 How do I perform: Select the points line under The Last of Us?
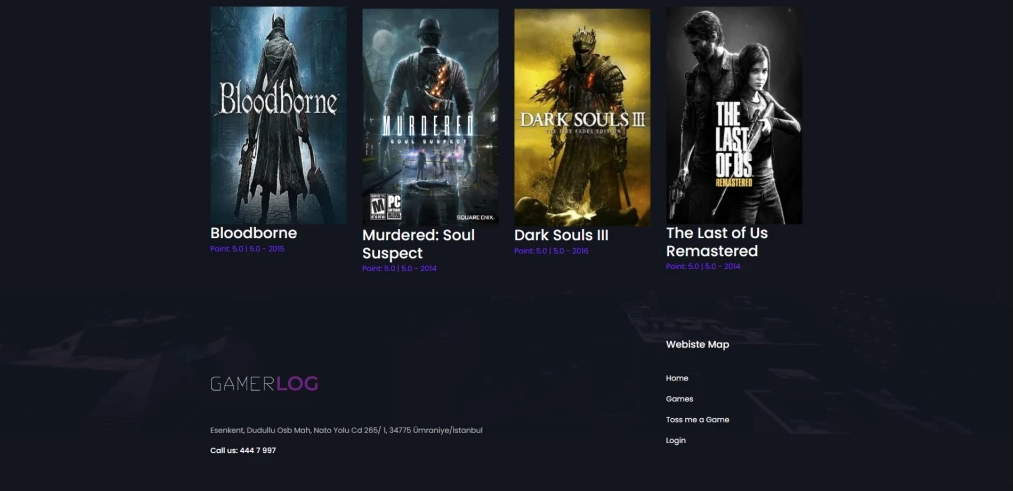pos(703,266)
